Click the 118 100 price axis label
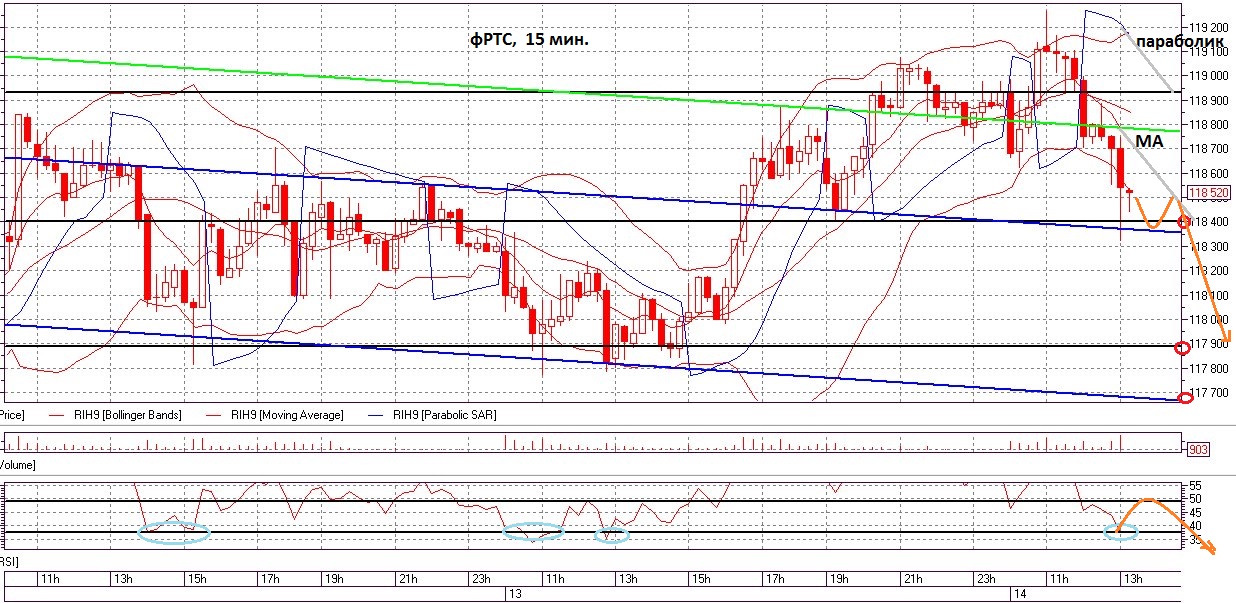 [x=1207, y=295]
